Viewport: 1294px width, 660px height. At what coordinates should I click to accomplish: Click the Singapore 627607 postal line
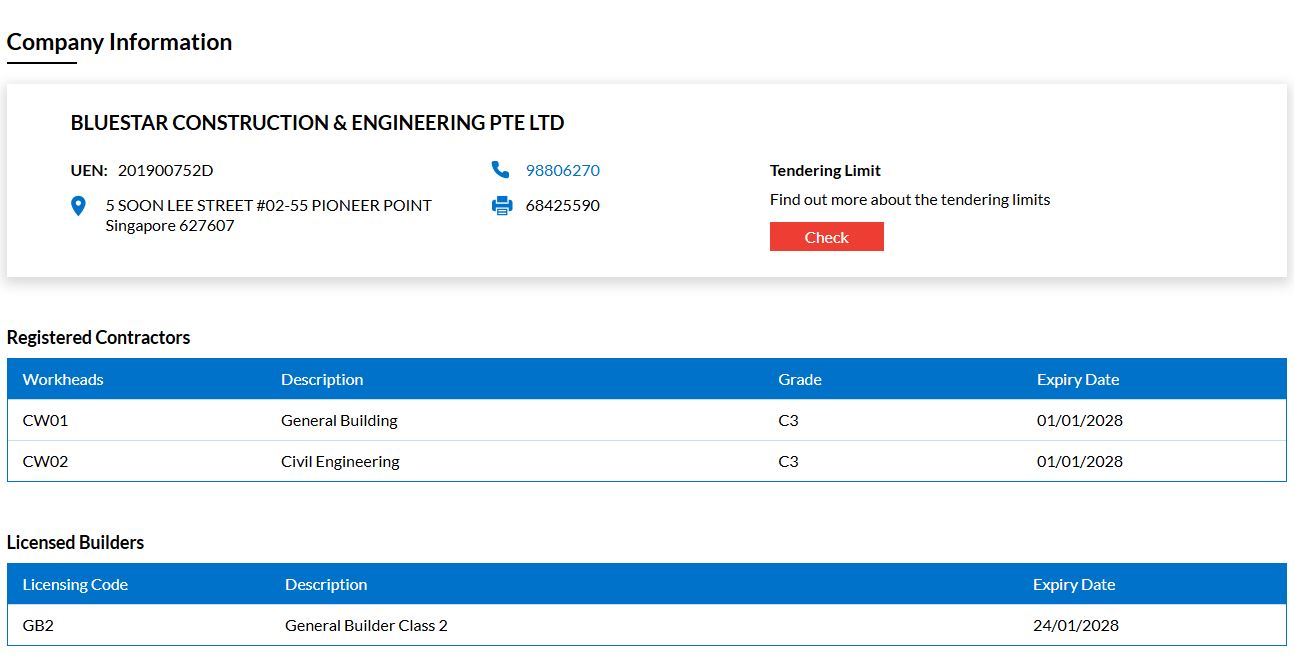tap(170, 226)
